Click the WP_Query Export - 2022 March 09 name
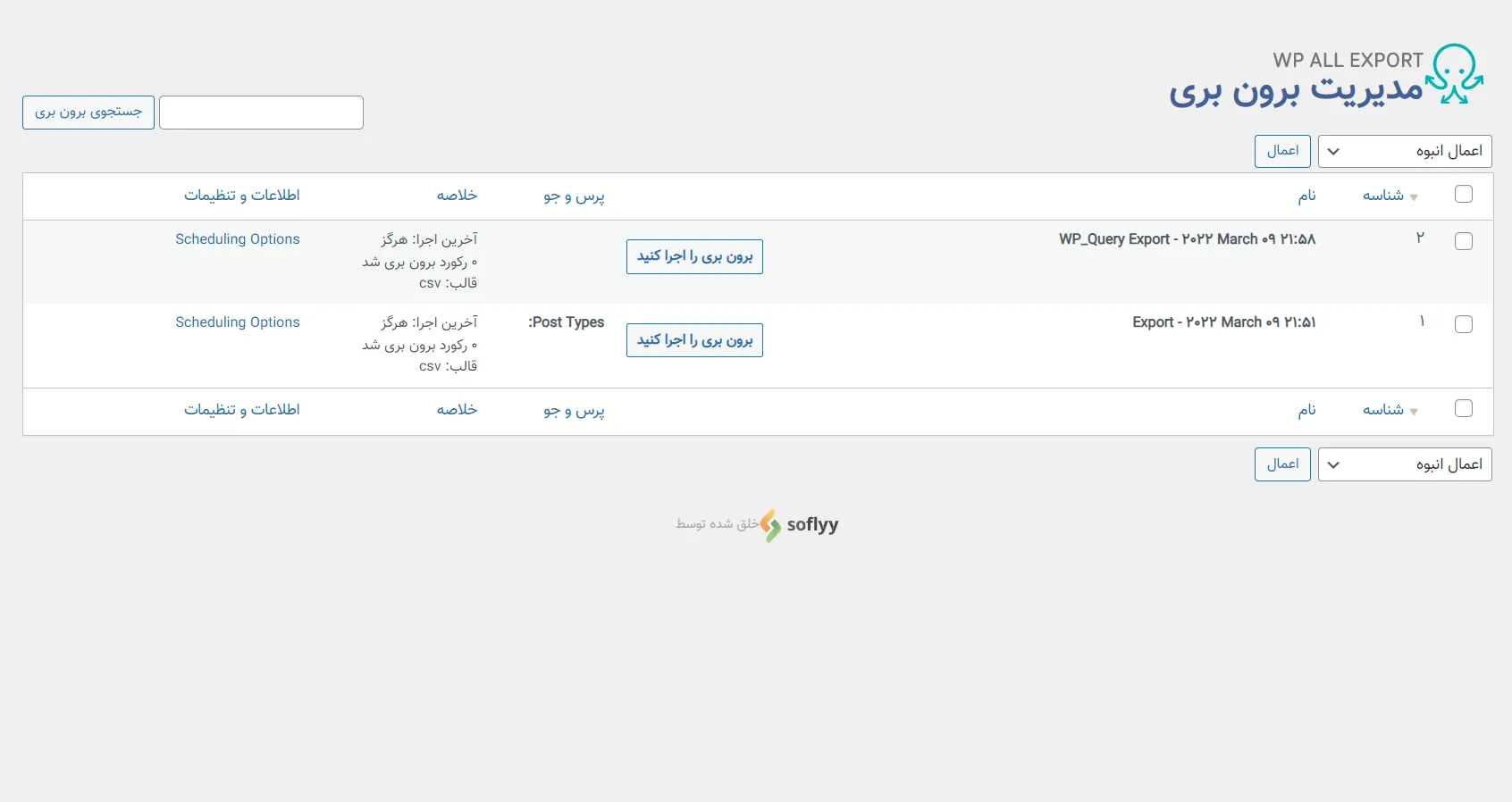 tap(1188, 239)
